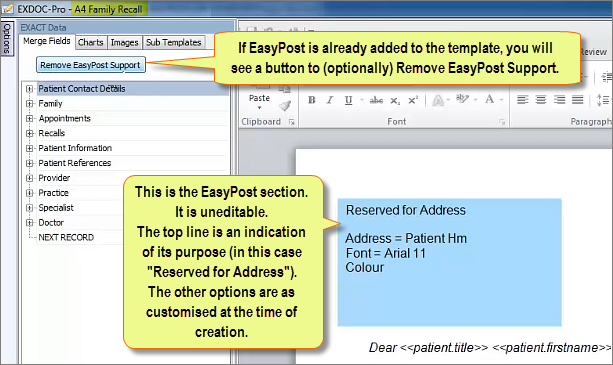Viewport: 613px width, 365px height.
Task: Open the Font Color dropdown arrow
Action: 501,100
